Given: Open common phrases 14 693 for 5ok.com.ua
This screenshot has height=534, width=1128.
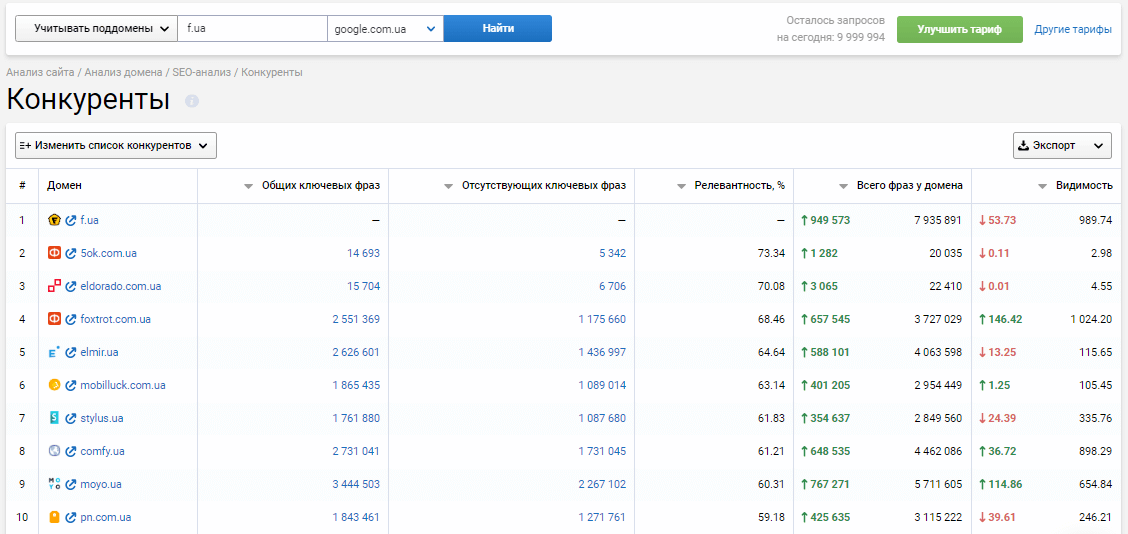Looking at the screenshot, I should pos(363,253).
